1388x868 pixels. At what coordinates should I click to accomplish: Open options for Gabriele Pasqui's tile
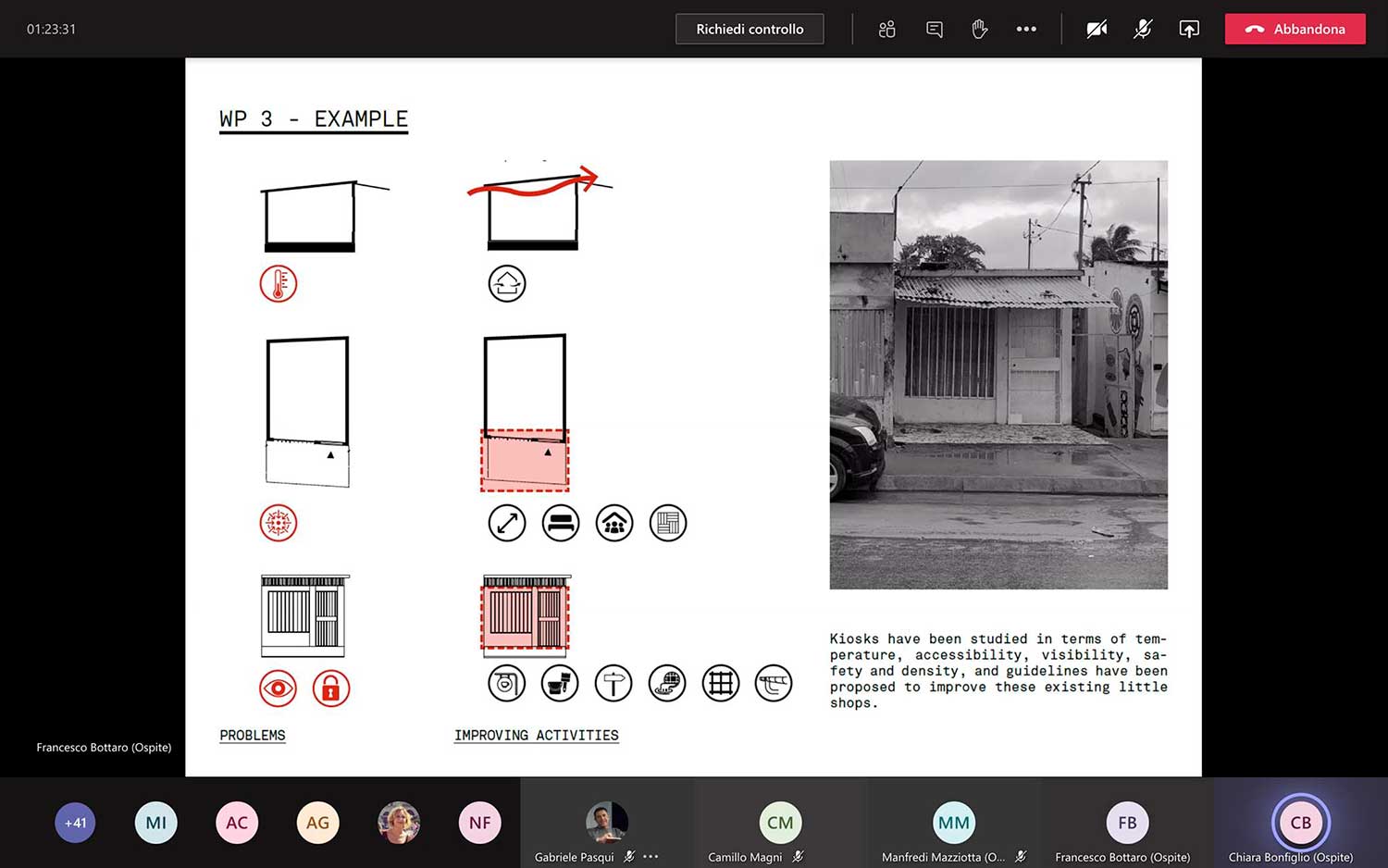pyautogui.click(x=651, y=857)
